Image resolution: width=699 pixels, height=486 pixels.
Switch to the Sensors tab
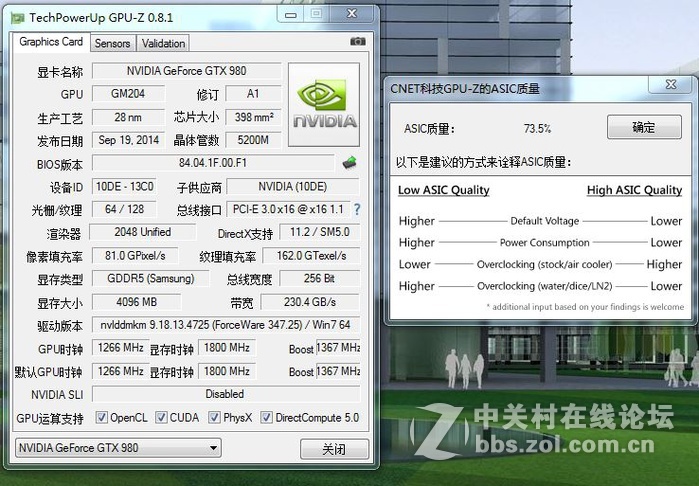[112, 43]
